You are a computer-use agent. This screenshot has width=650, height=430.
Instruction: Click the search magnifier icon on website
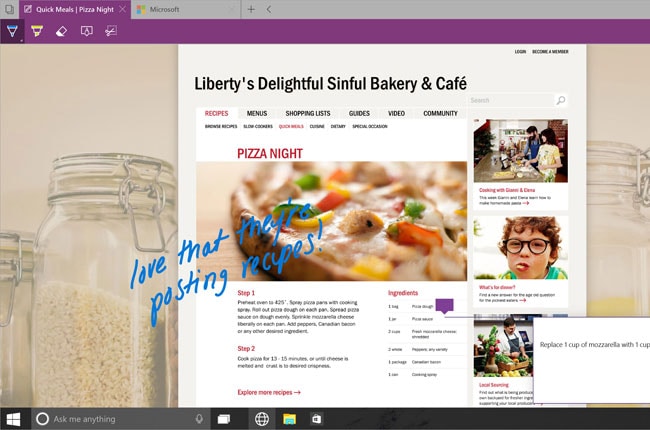click(561, 100)
